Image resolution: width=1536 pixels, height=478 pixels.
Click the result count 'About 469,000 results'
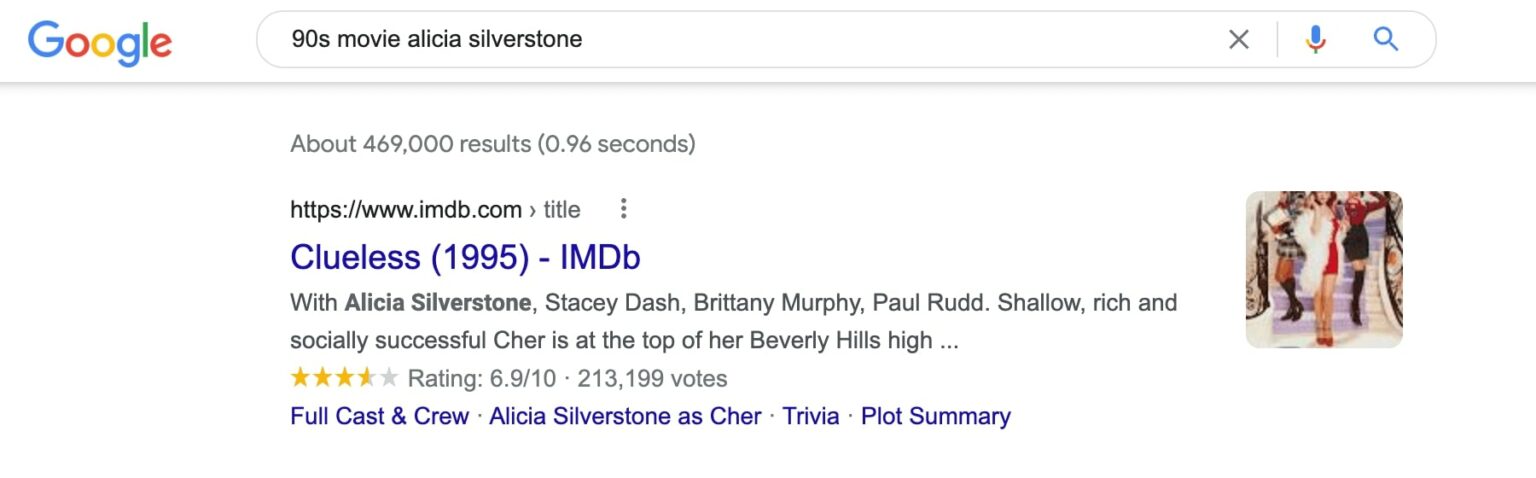(410, 144)
